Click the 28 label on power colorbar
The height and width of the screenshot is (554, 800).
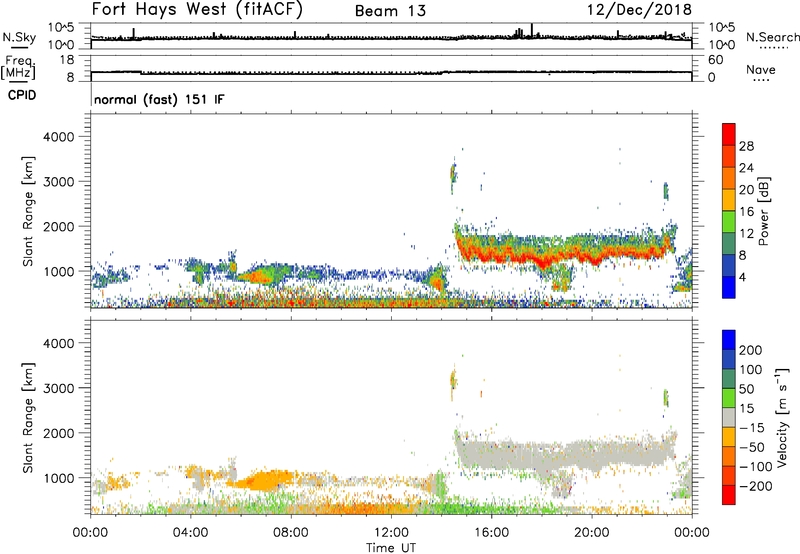pos(746,146)
